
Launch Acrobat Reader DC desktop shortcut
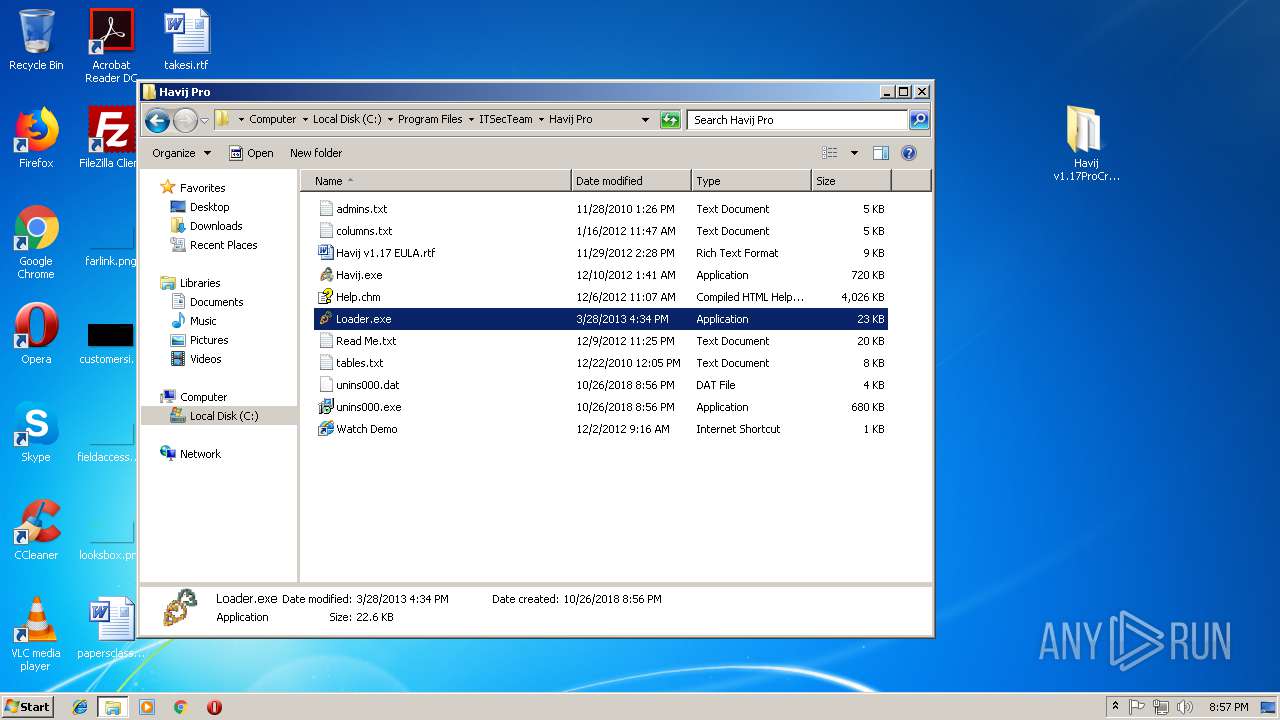[x=111, y=45]
